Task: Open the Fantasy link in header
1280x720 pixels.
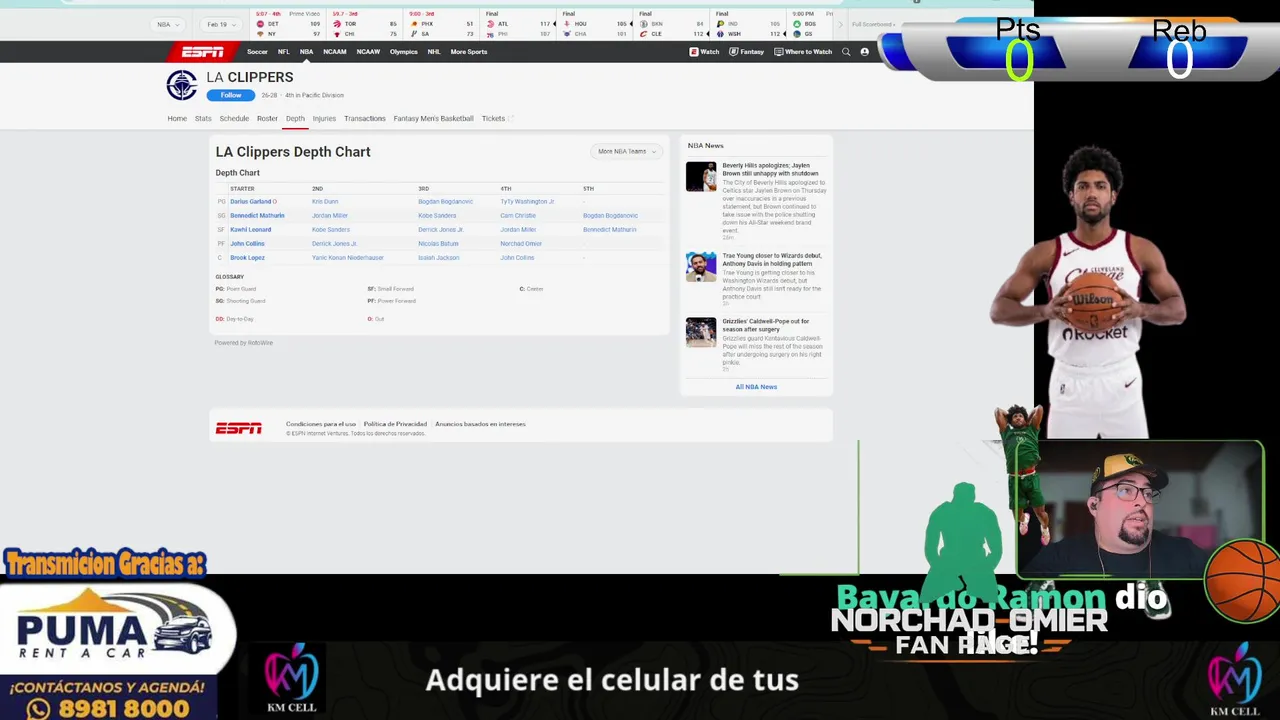Action: pos(747,52)
